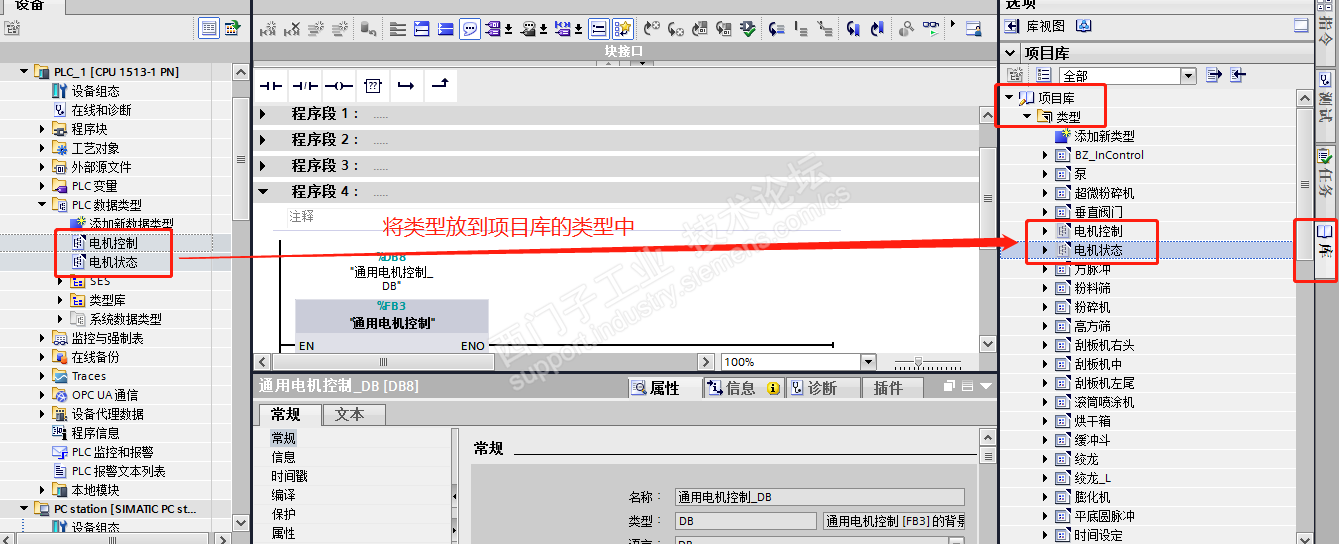Image resolution: width=1339 pixels, height=544 pixels.
Task: Click the close branch icon
Action: point(439,86)
